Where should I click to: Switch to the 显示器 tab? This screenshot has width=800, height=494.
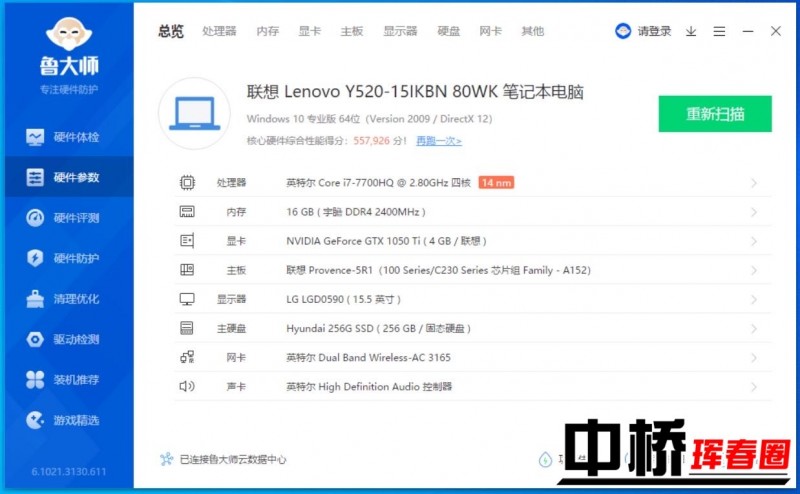pos(401,31)
